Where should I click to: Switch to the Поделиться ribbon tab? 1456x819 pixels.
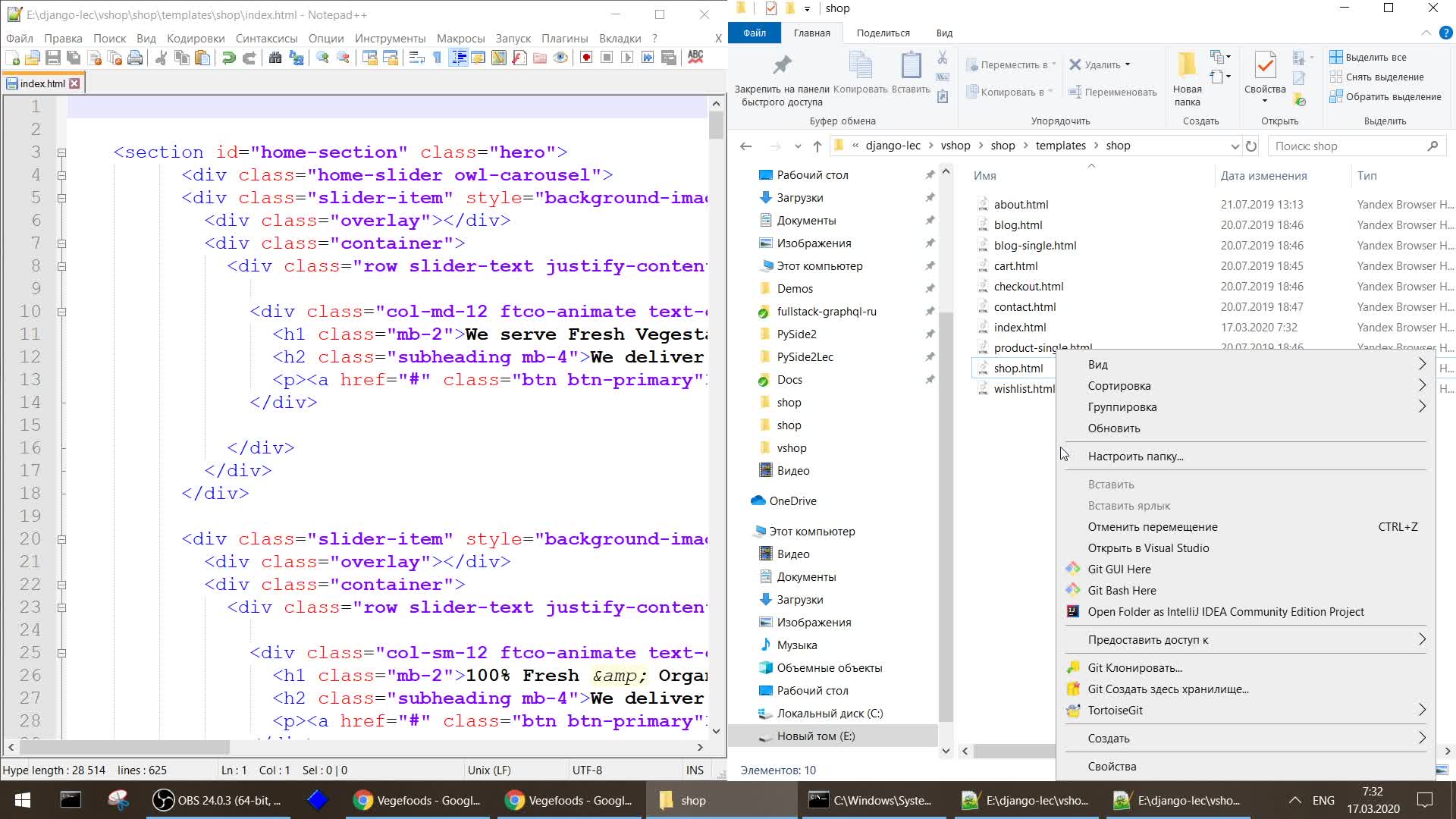point(883,33)
